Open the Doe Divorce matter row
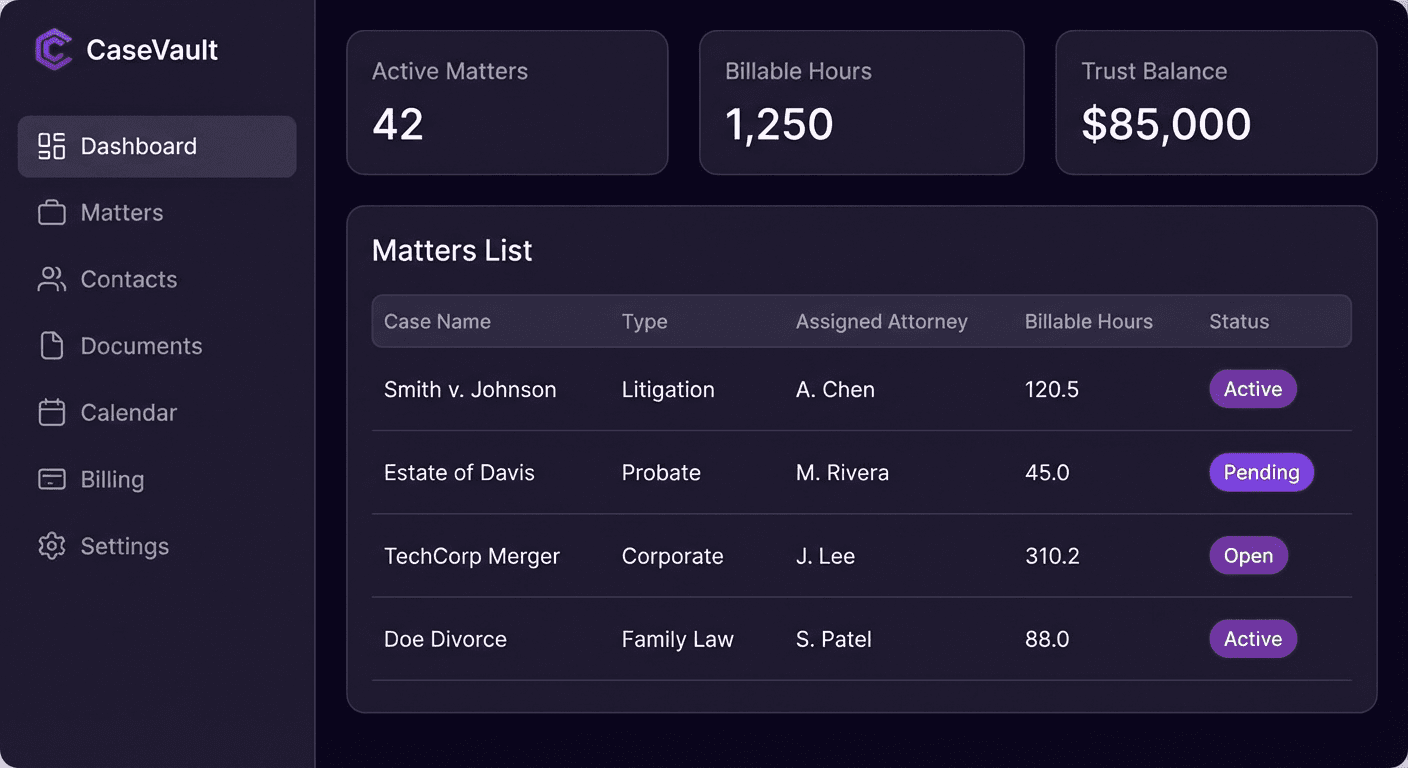The width and height of the screenshot is (1408, 768). point(700,639)
